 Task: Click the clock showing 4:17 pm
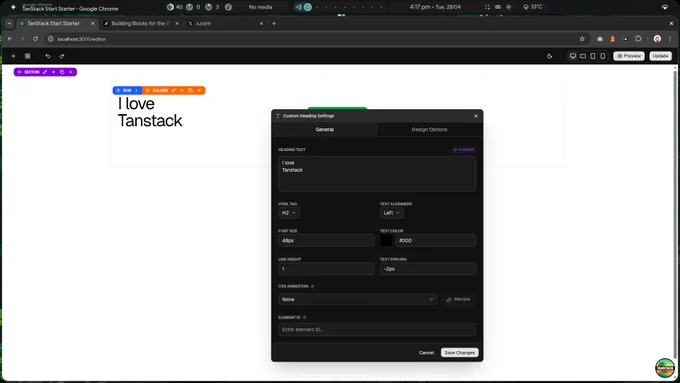pos(435,7)
